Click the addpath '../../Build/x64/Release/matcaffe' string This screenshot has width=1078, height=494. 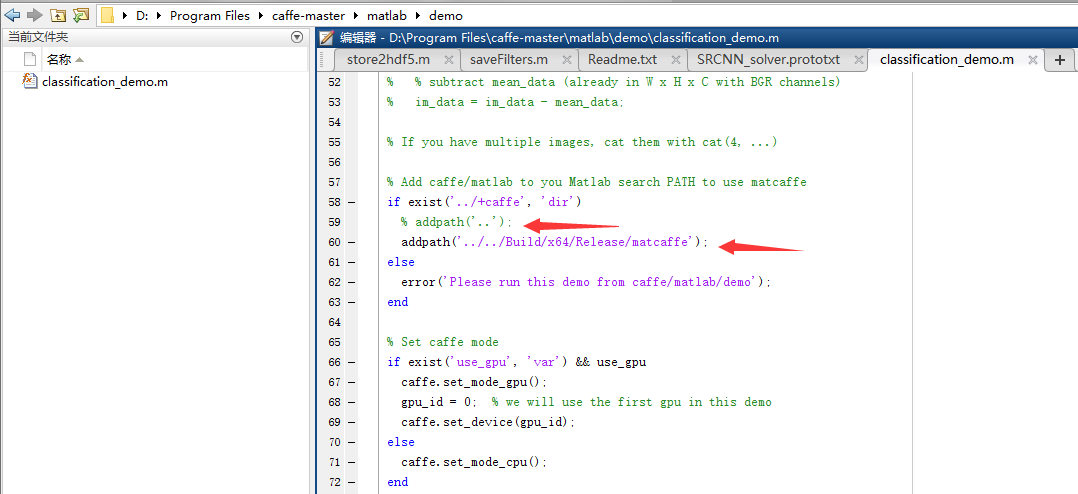(574, 242)
